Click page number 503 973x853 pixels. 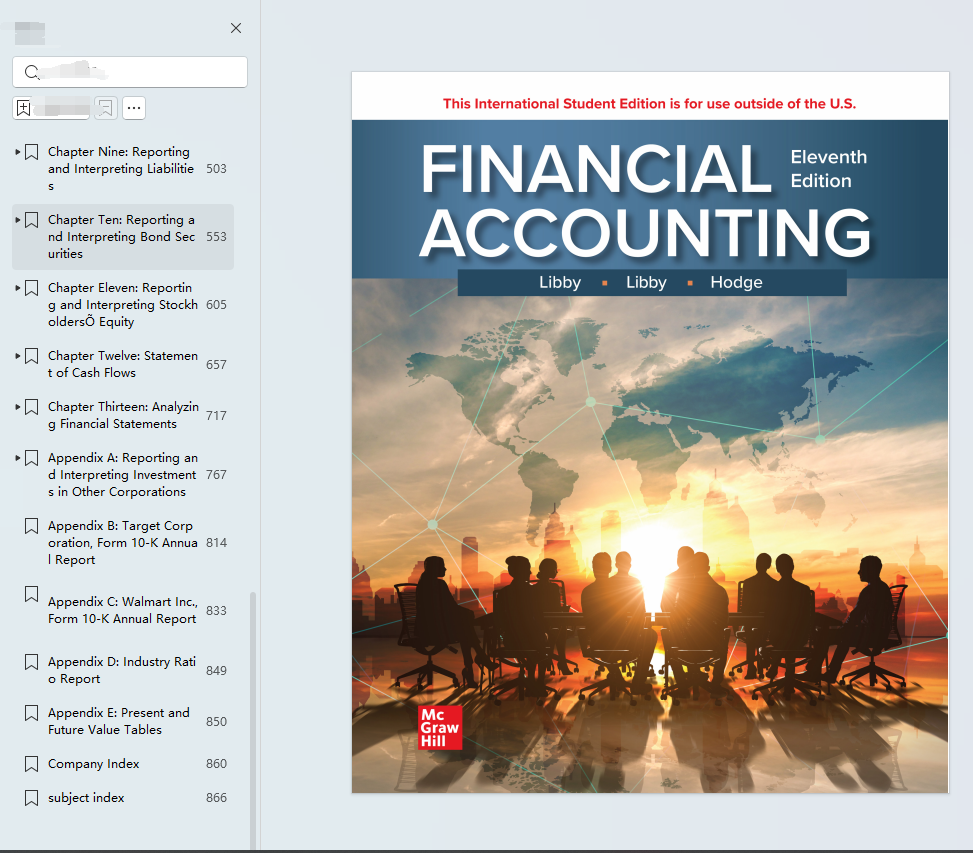point(216,169)
